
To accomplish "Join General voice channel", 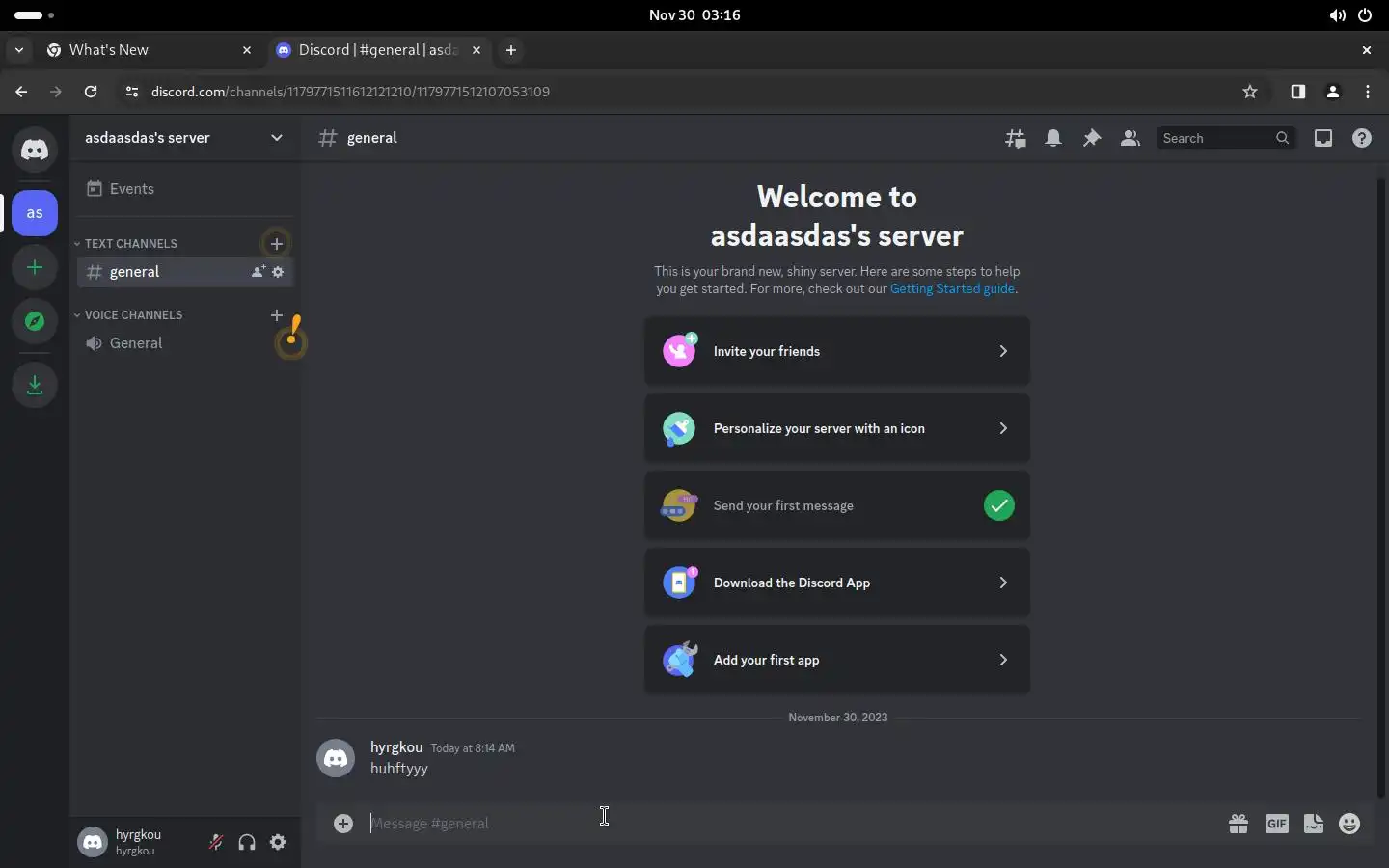I will coord(183,343).
